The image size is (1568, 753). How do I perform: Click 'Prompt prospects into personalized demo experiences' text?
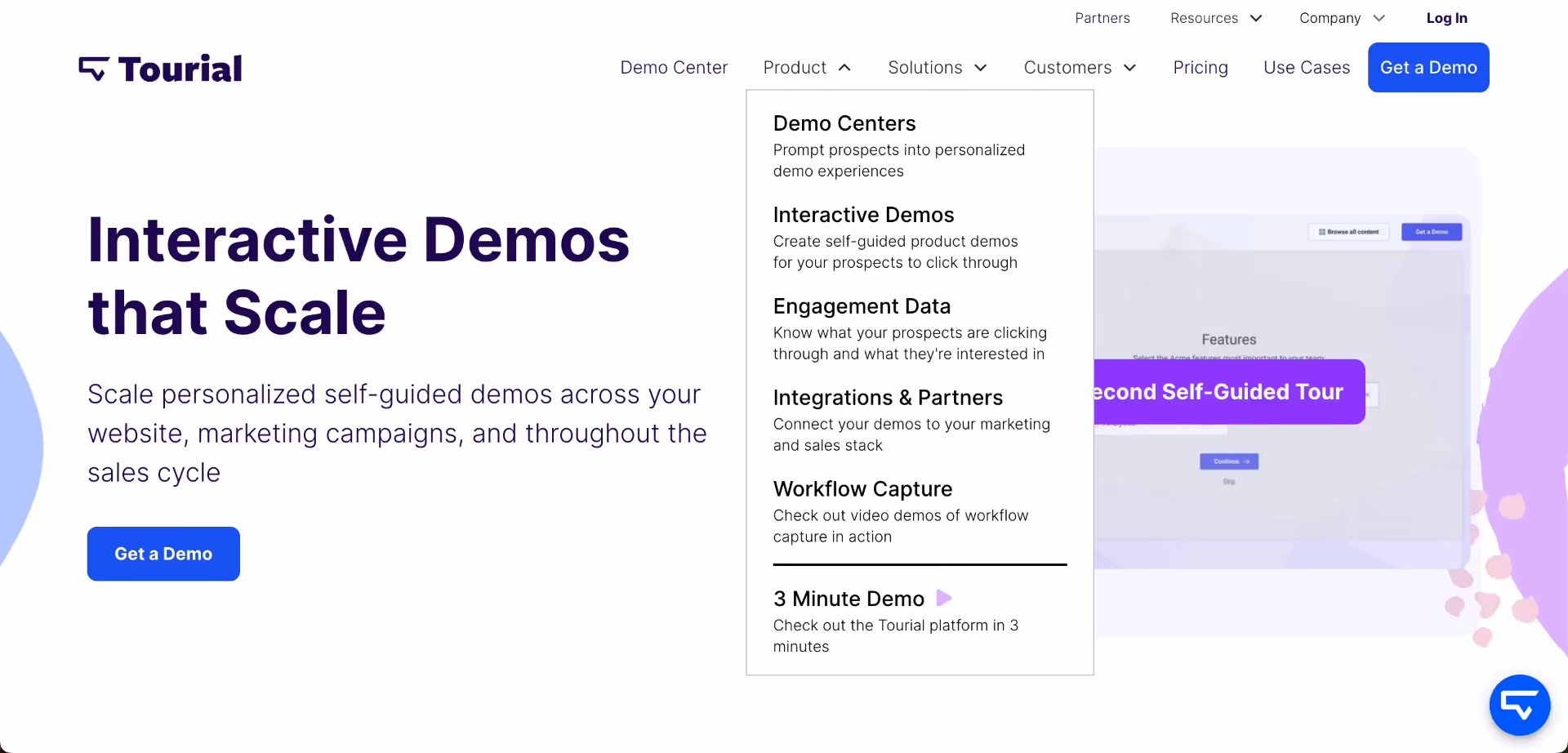(899, 161)
